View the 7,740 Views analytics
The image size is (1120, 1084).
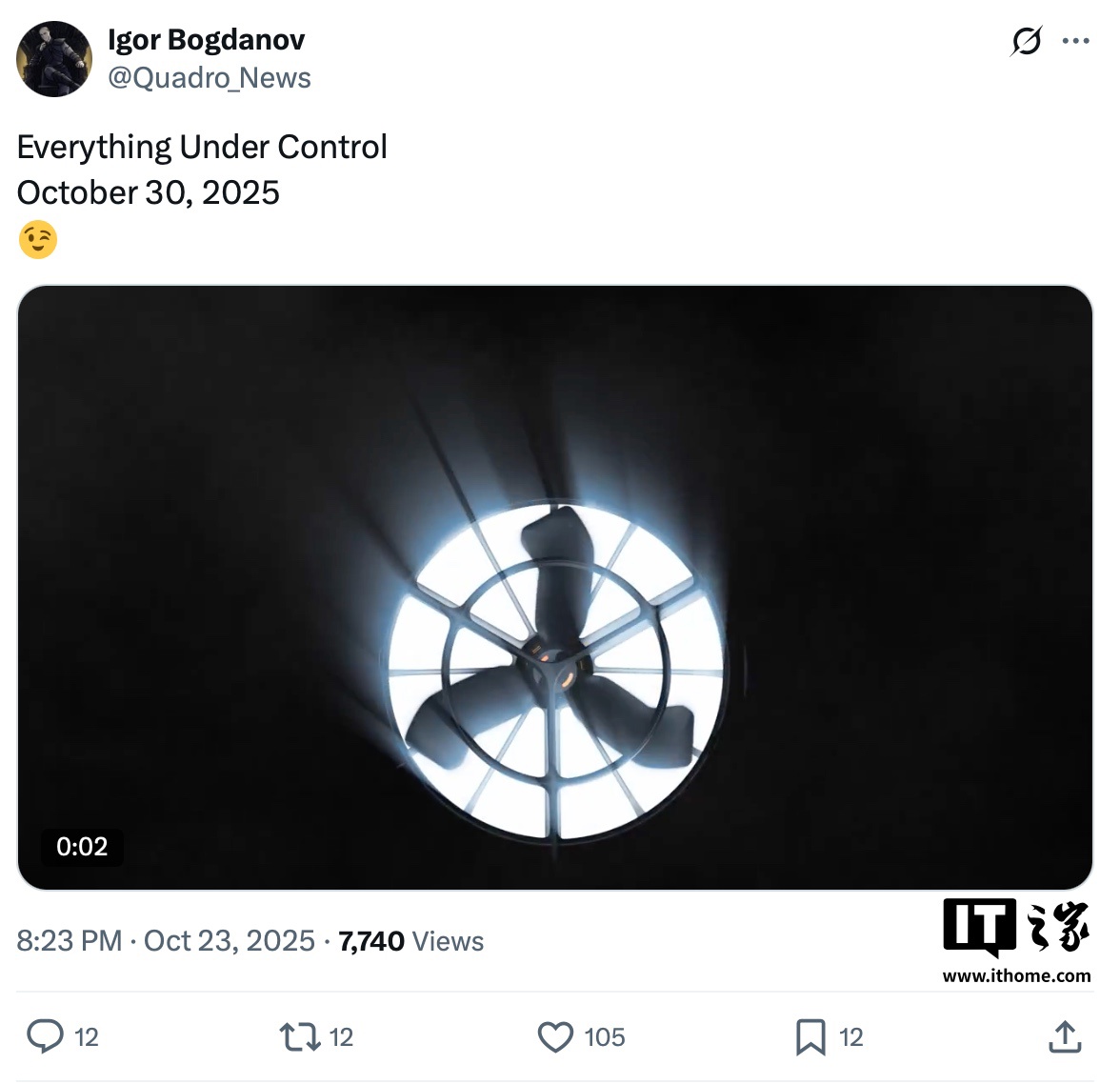coord(410,941)
